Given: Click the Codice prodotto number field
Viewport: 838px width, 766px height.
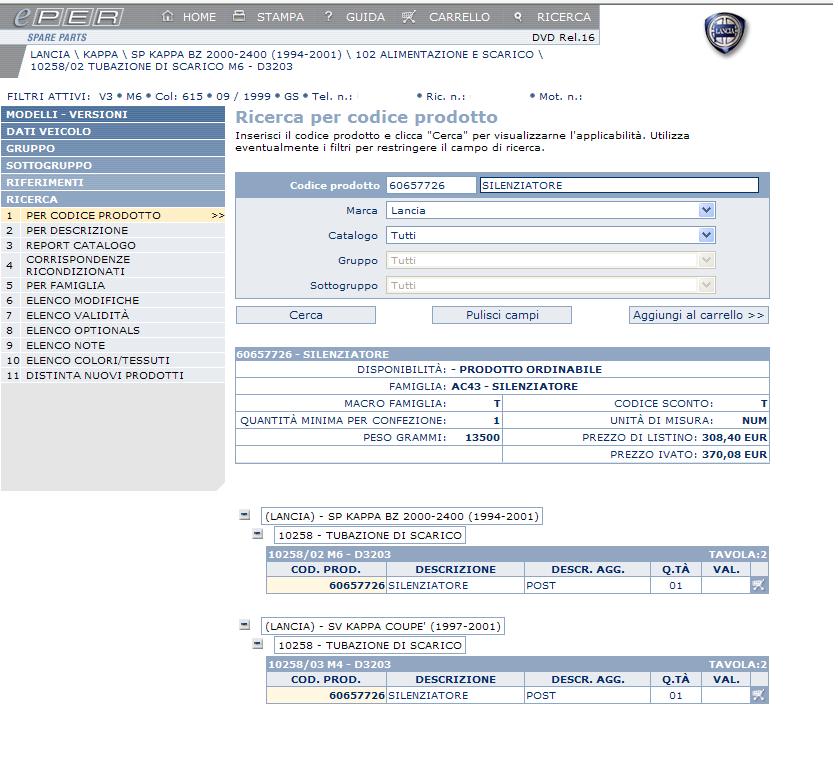Looking at the screenshot, I should (431, 185).
